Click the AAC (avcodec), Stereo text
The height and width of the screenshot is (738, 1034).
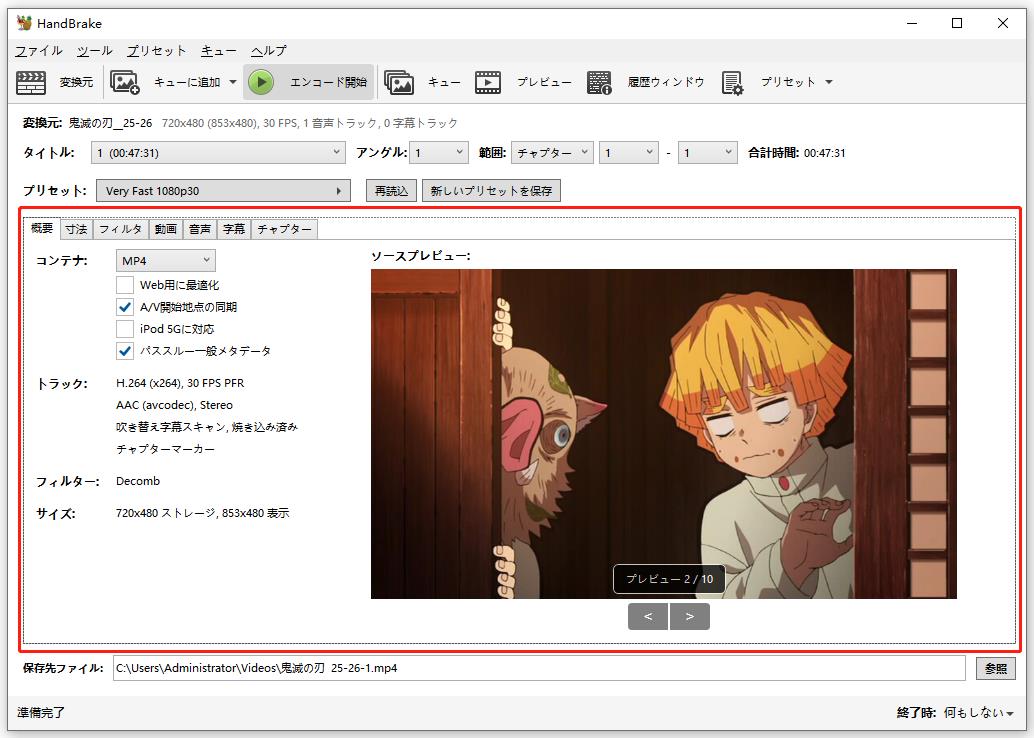click(174, 405)
